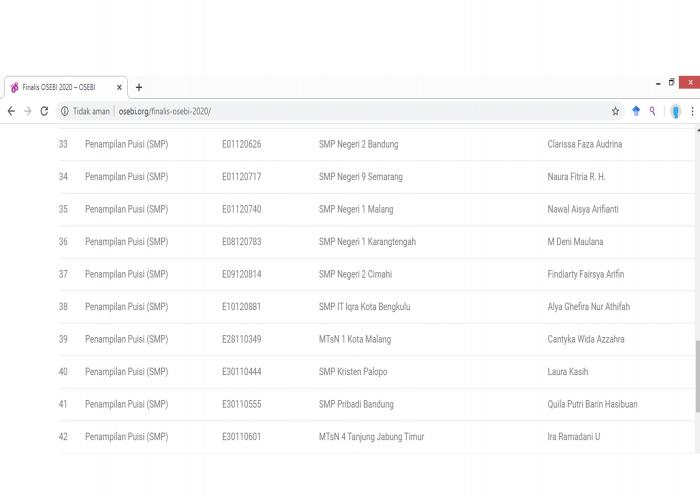Open the Chrome profile avatar
The width and height of the screenshot is (700, 495).
pos(676,111)
